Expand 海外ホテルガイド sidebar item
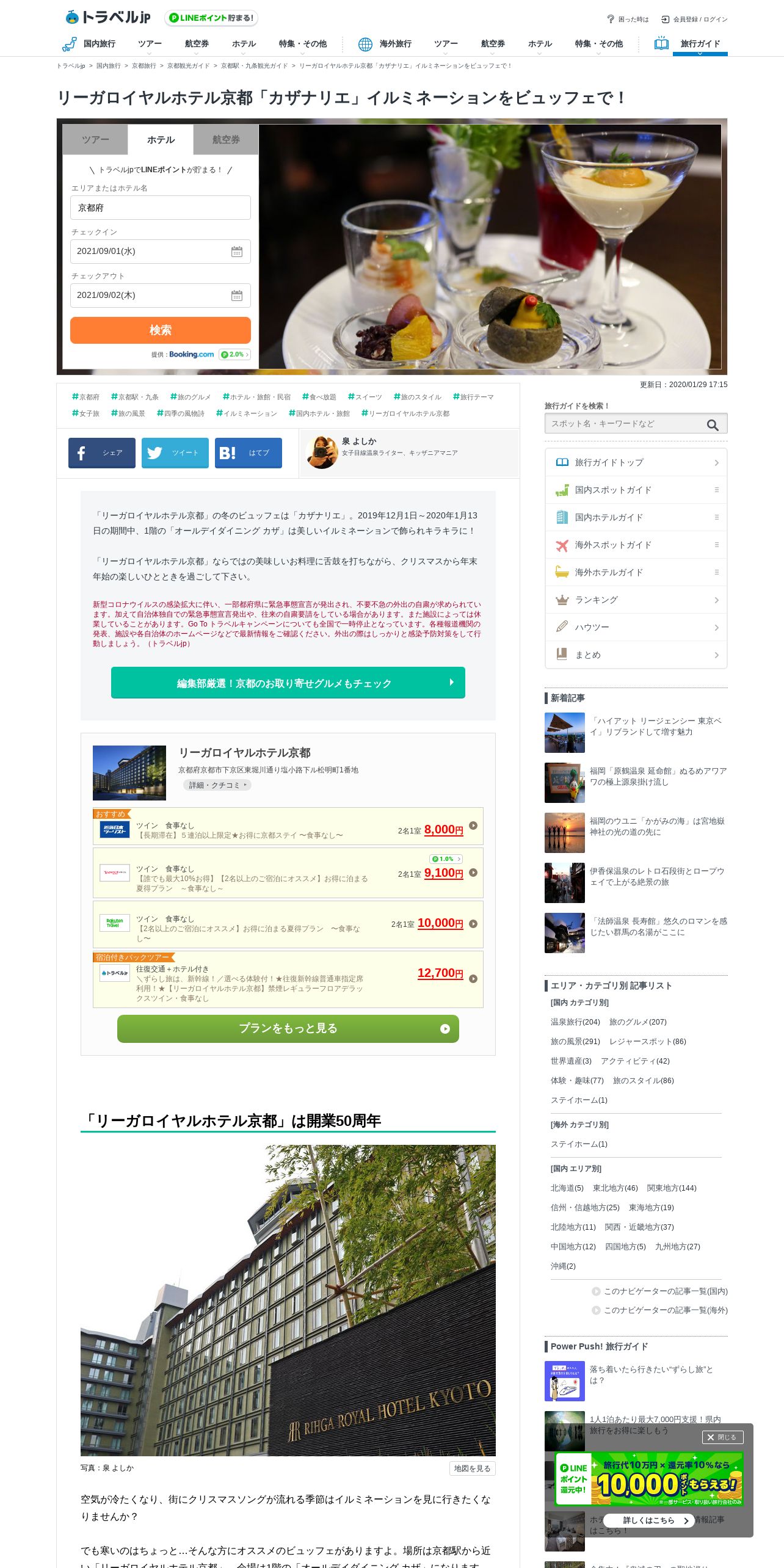Image resolution: width=784 pixels, height=1568 pixels. point(636,572)
